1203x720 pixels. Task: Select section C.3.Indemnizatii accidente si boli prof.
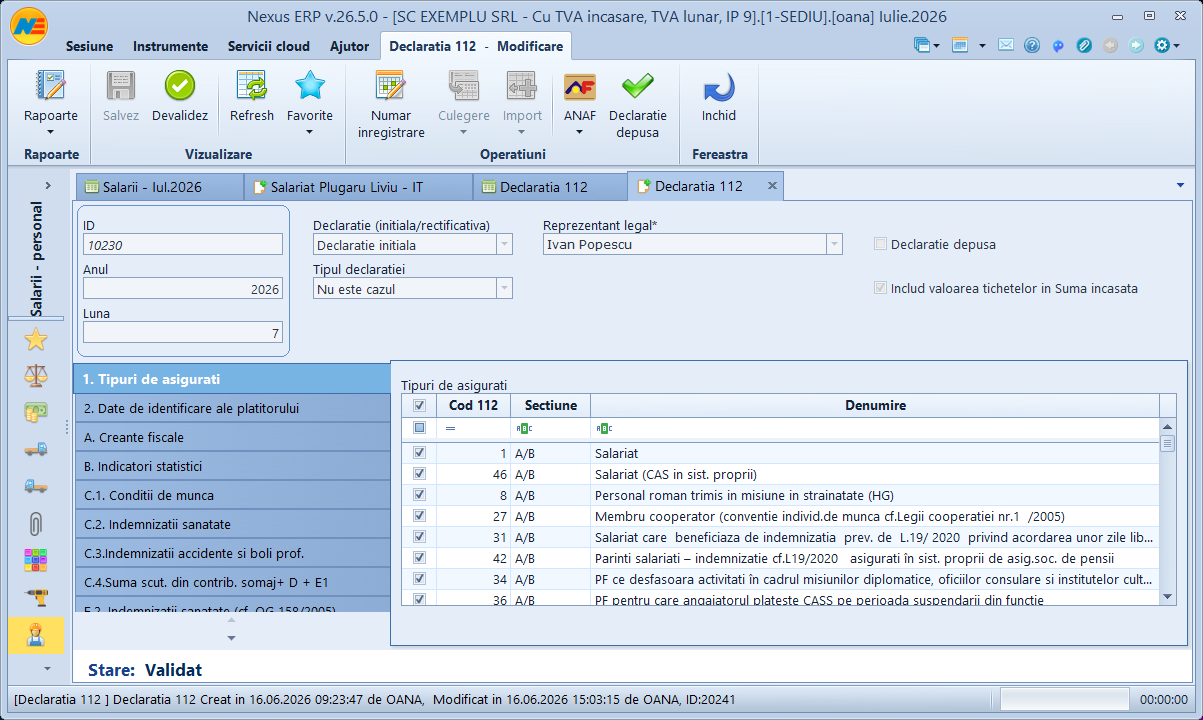[231, 553]
